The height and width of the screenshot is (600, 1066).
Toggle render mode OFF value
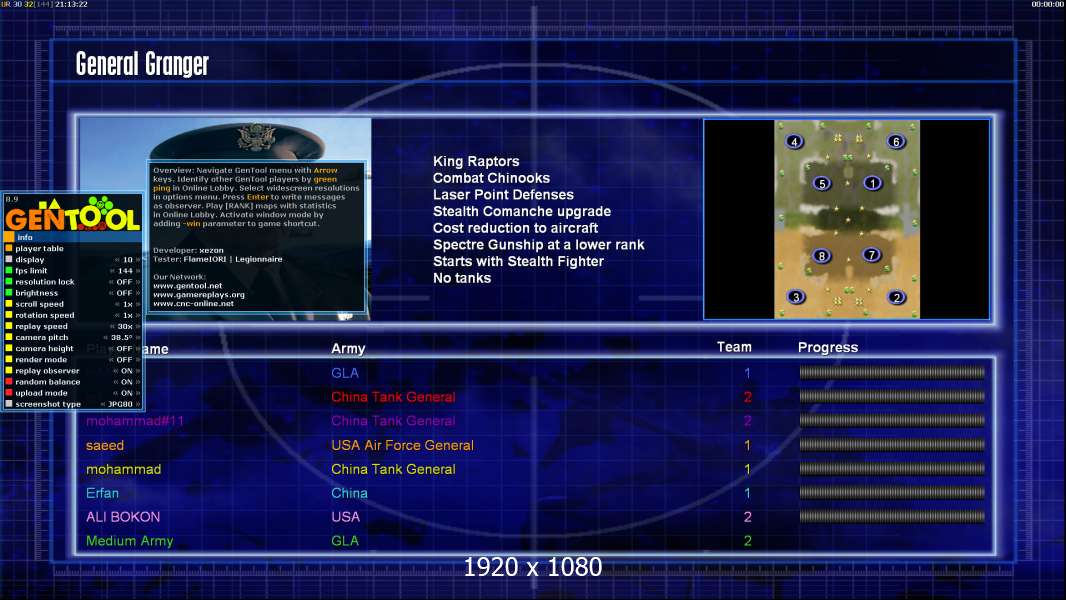click(124, 359)
